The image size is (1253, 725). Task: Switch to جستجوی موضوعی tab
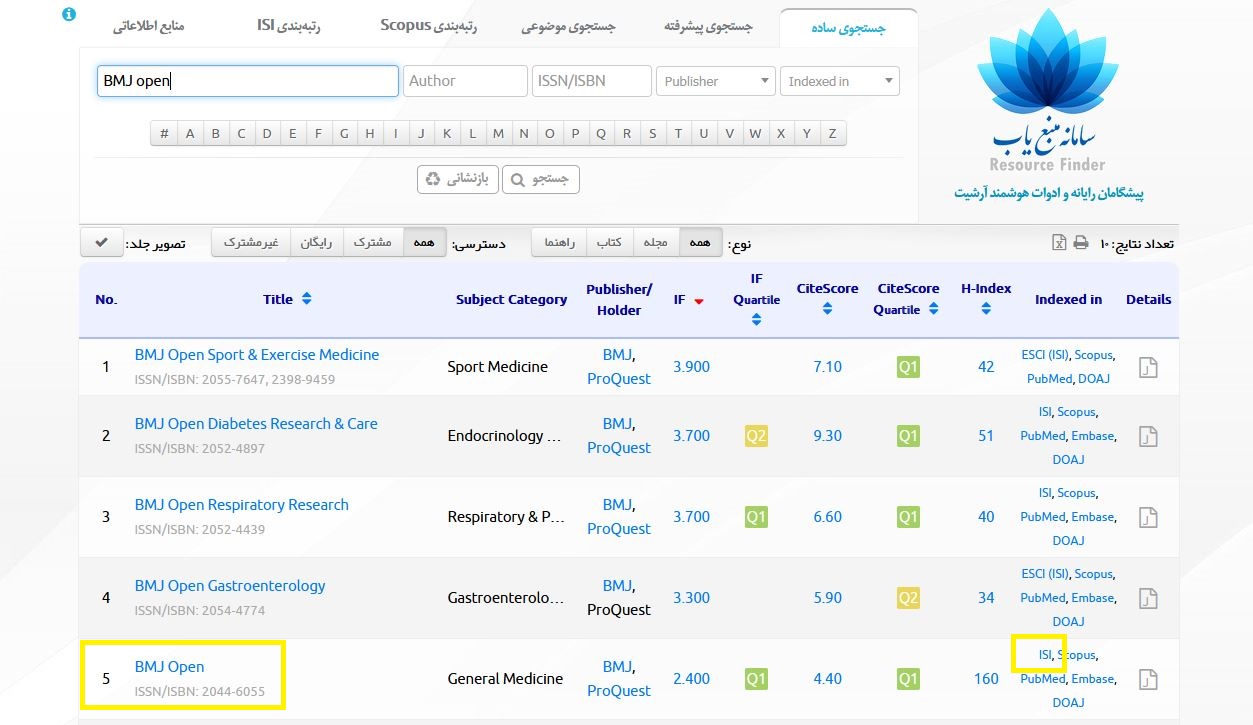pyautogui.click(x=569, y=27)
